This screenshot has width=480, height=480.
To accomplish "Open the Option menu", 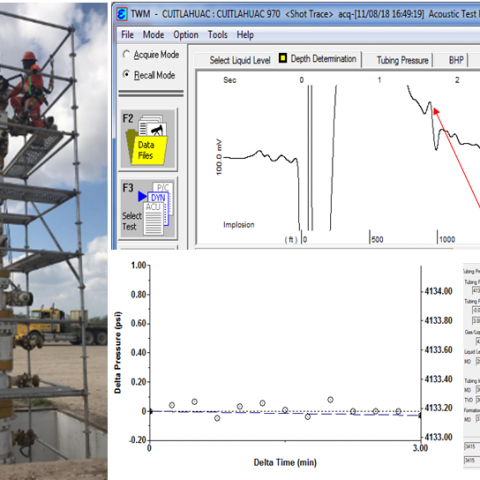I will (186, 35).
